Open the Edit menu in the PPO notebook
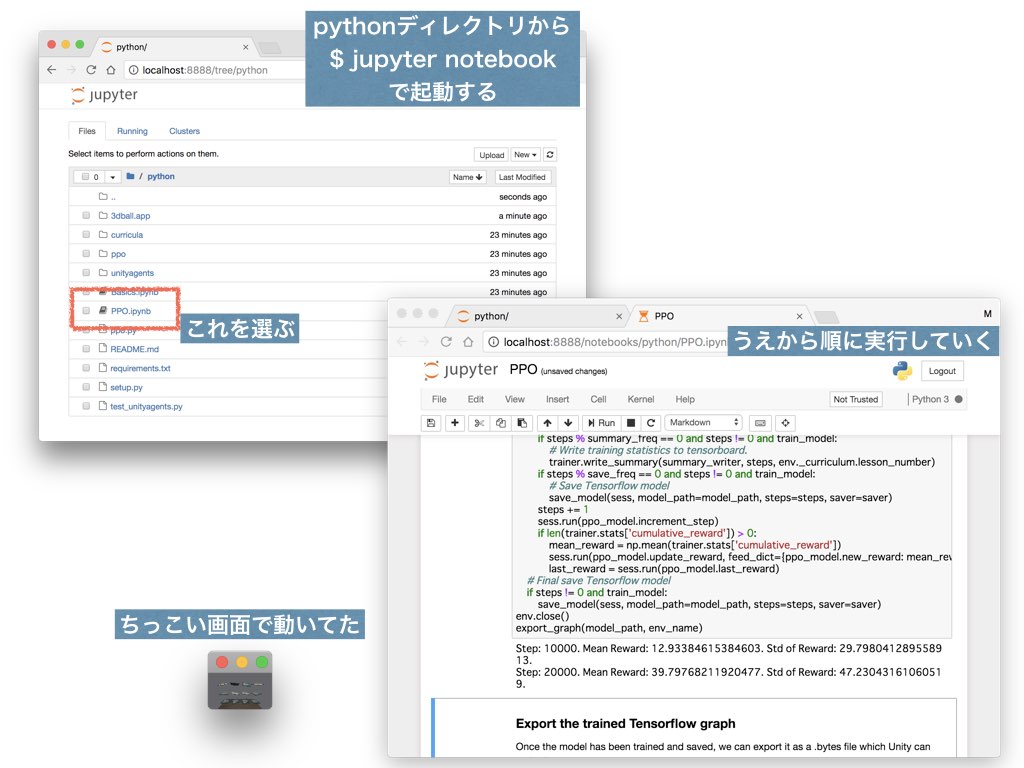 tap(475, 399)
